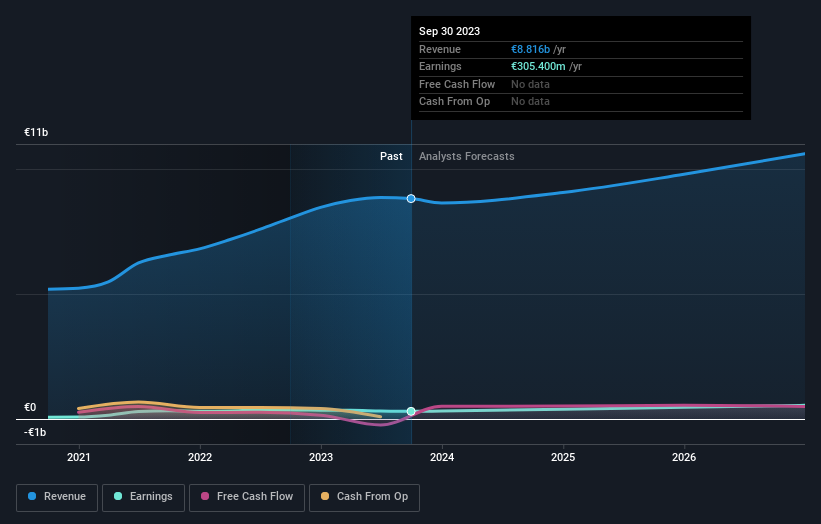The width and height of the screenshot is (821, 524).
Task: Click the -€1b y-axis label
Action: pos(35,432)
